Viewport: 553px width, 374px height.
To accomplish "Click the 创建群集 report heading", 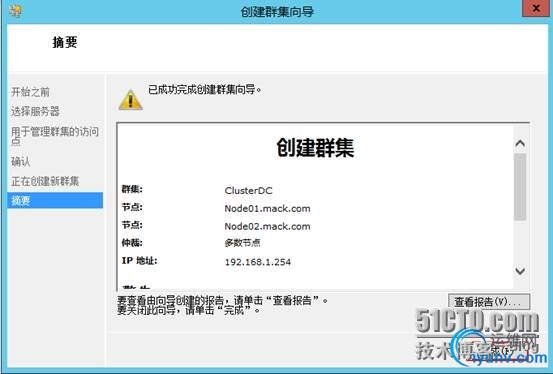I will (x=315, y=147).
